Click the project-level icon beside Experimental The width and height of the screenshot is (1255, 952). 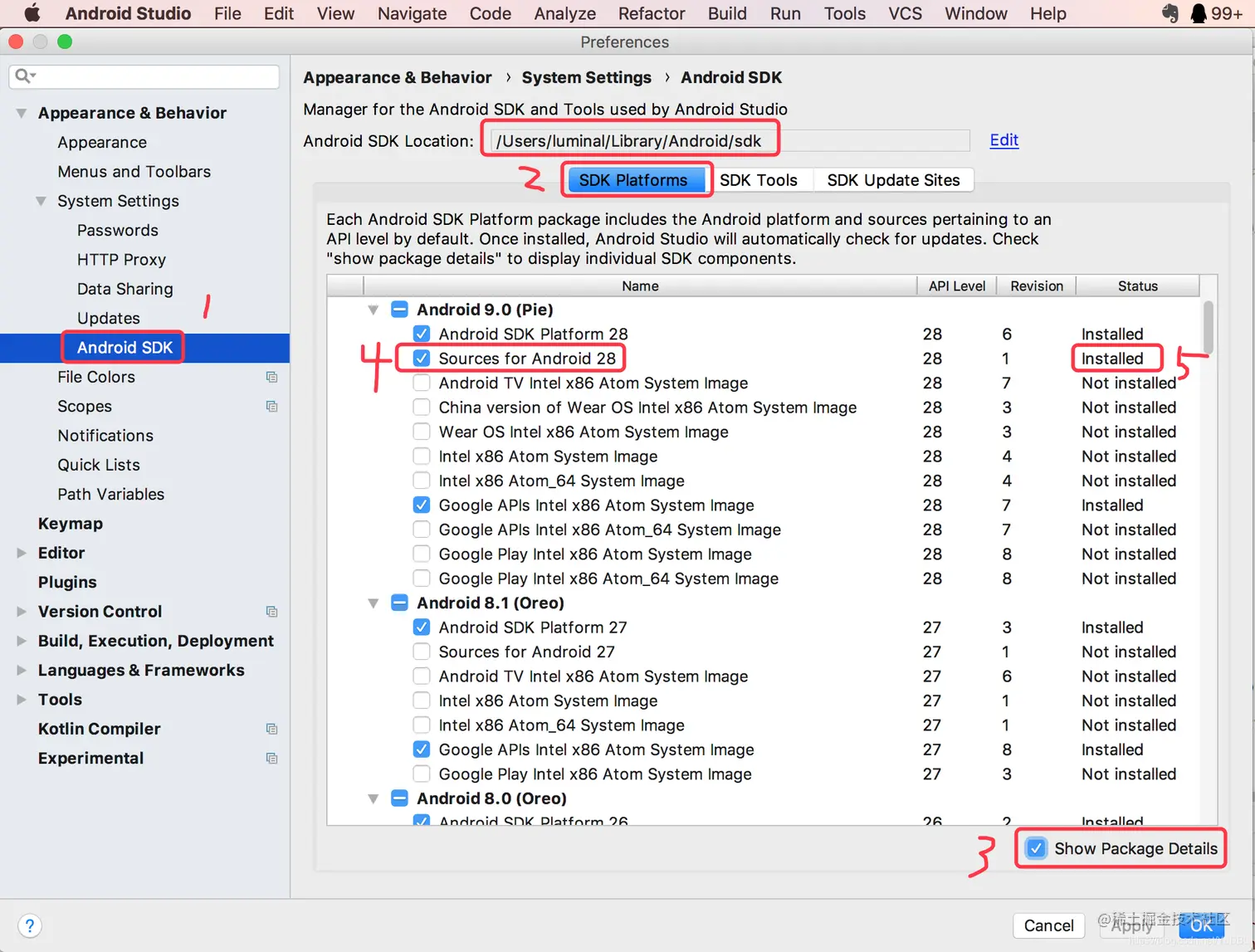pos(271,758)
